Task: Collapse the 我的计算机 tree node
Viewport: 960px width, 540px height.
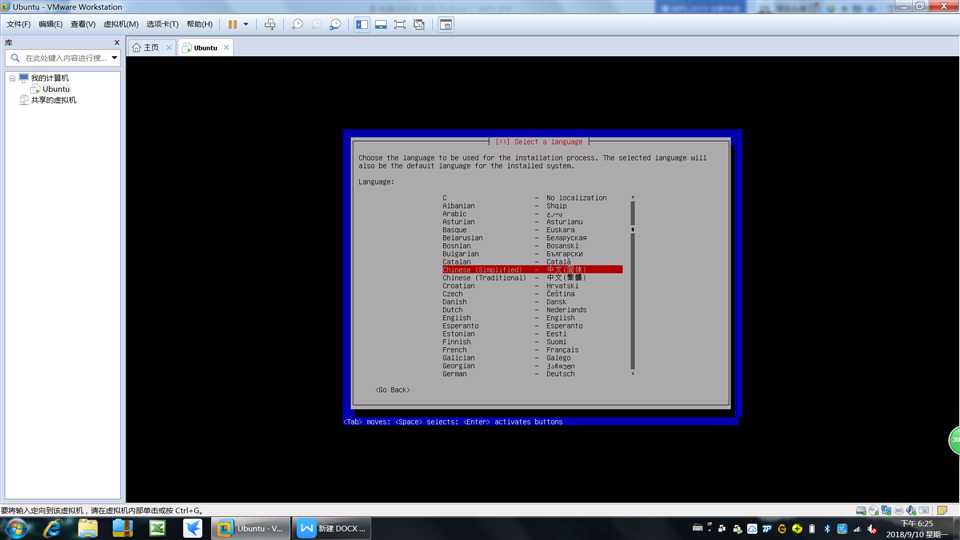Action: pyautogui.click(x=12, y=78)
